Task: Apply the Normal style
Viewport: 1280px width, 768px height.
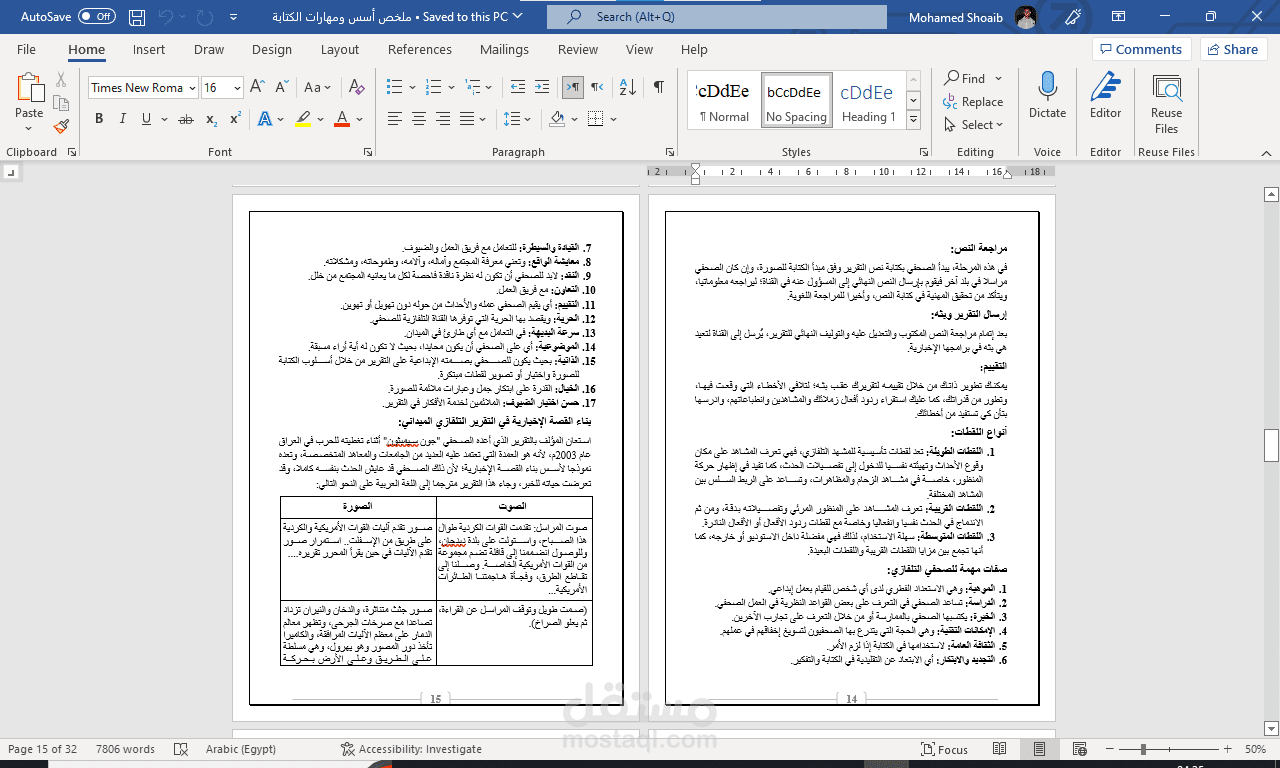Action: click(x=724, y=100)
